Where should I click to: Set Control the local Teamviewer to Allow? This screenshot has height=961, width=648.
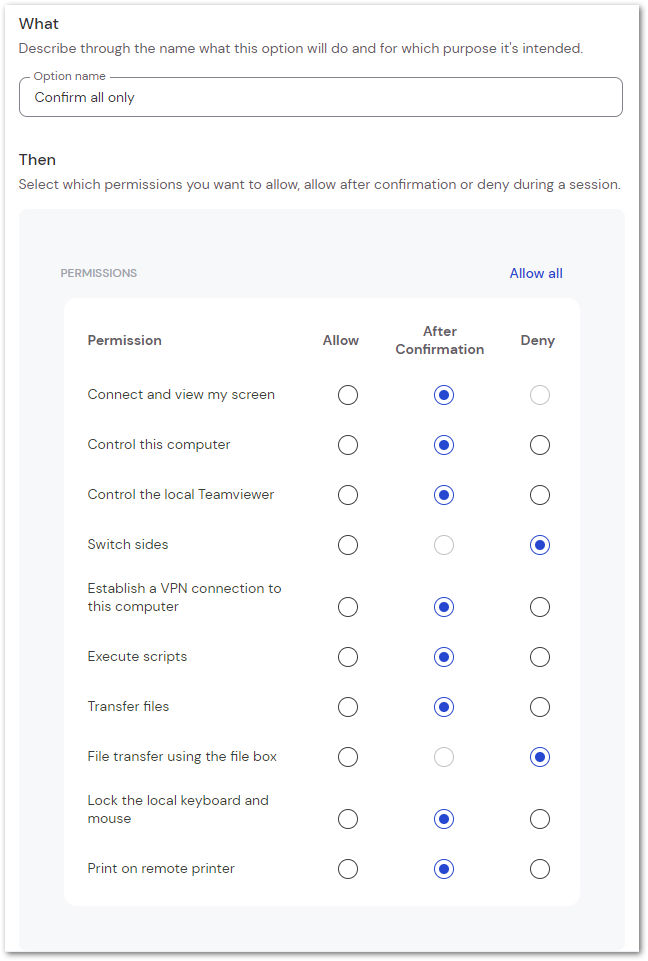pyautogui.click(x=348, y=495)
